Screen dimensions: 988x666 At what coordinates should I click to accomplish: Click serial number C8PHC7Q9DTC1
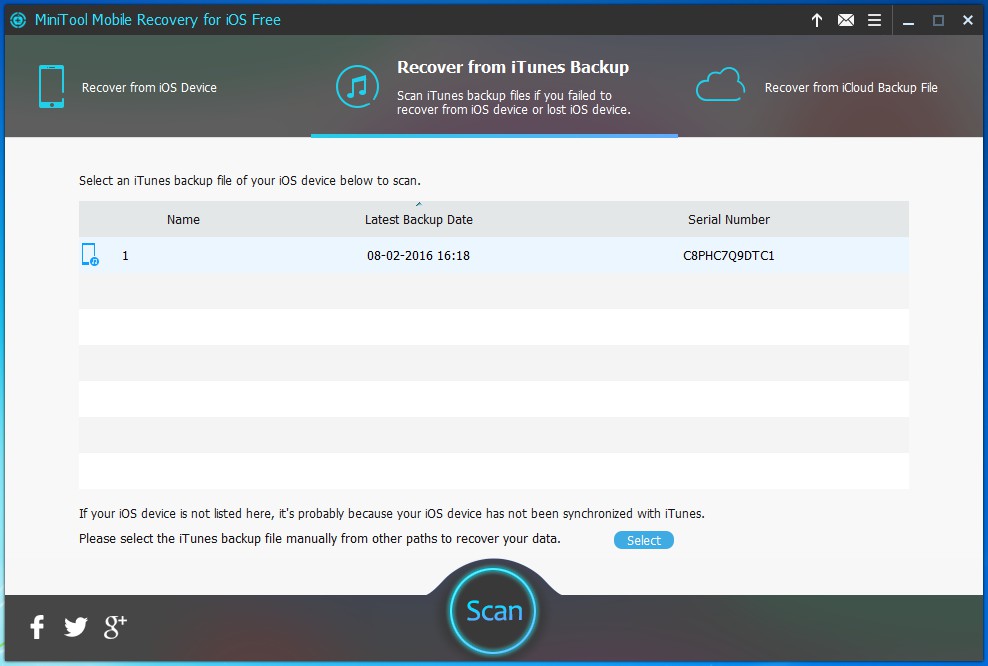click(x=728, y=255)
